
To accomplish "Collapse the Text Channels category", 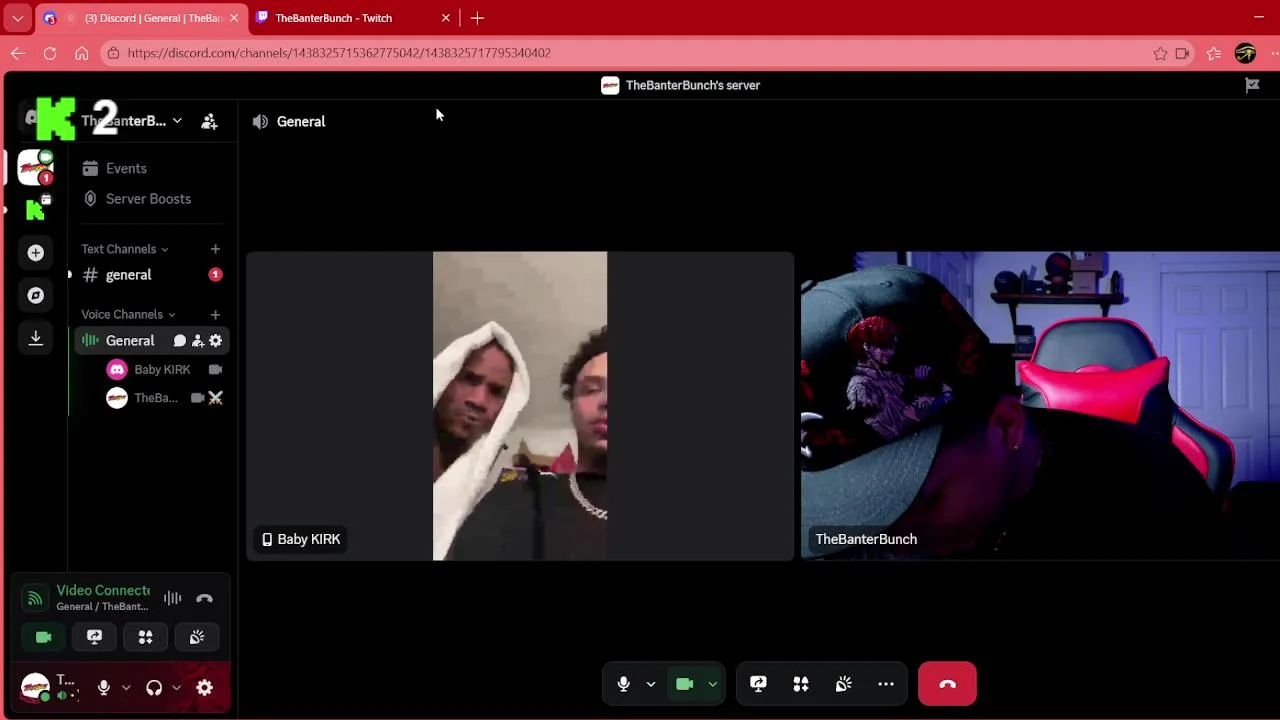I will click(x=124, y=249).
